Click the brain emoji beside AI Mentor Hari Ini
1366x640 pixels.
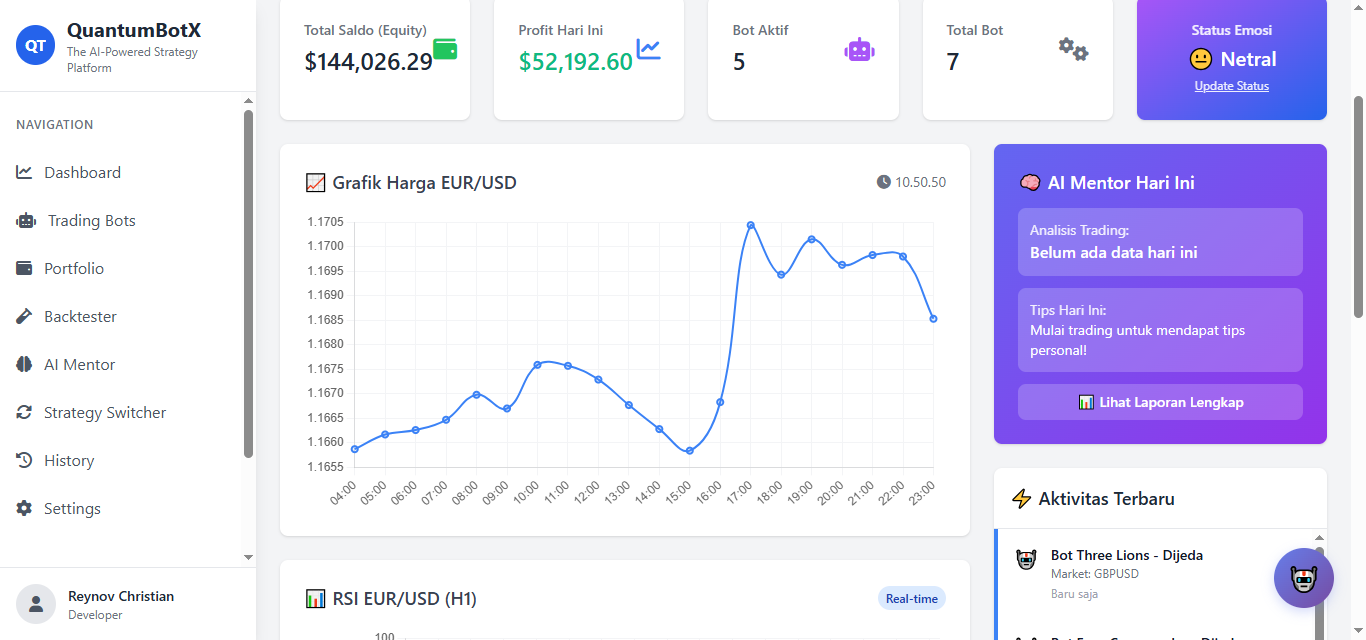[1029, 183]
